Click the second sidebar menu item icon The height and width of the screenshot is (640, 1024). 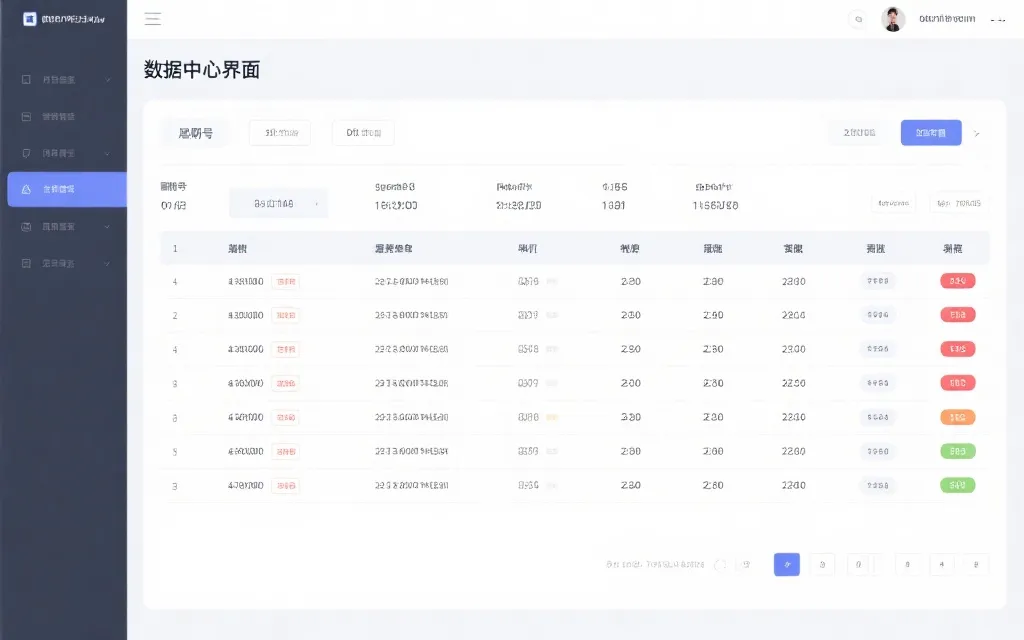tap(27, 116)
